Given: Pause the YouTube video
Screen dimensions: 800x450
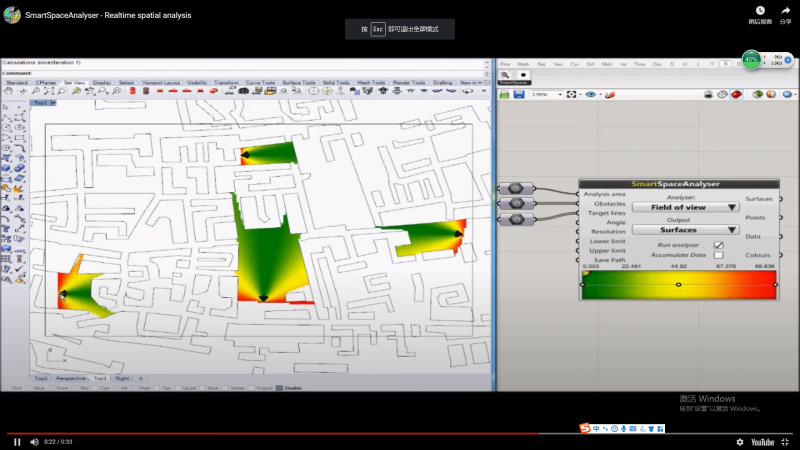Looking at the screenshot, I should click(x=17, y=442).
